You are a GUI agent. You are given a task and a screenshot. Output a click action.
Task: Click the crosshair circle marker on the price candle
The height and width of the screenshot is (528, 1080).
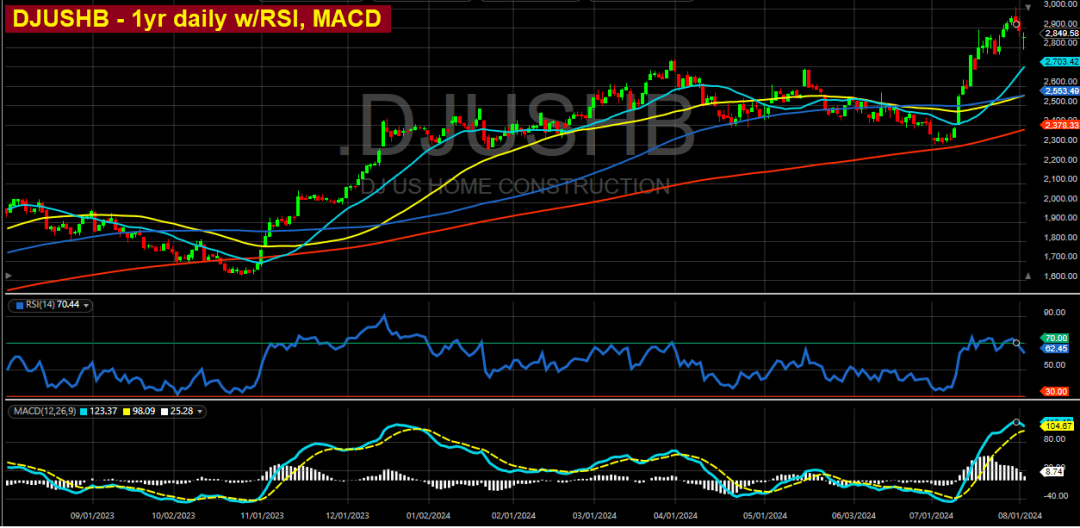1017,24
